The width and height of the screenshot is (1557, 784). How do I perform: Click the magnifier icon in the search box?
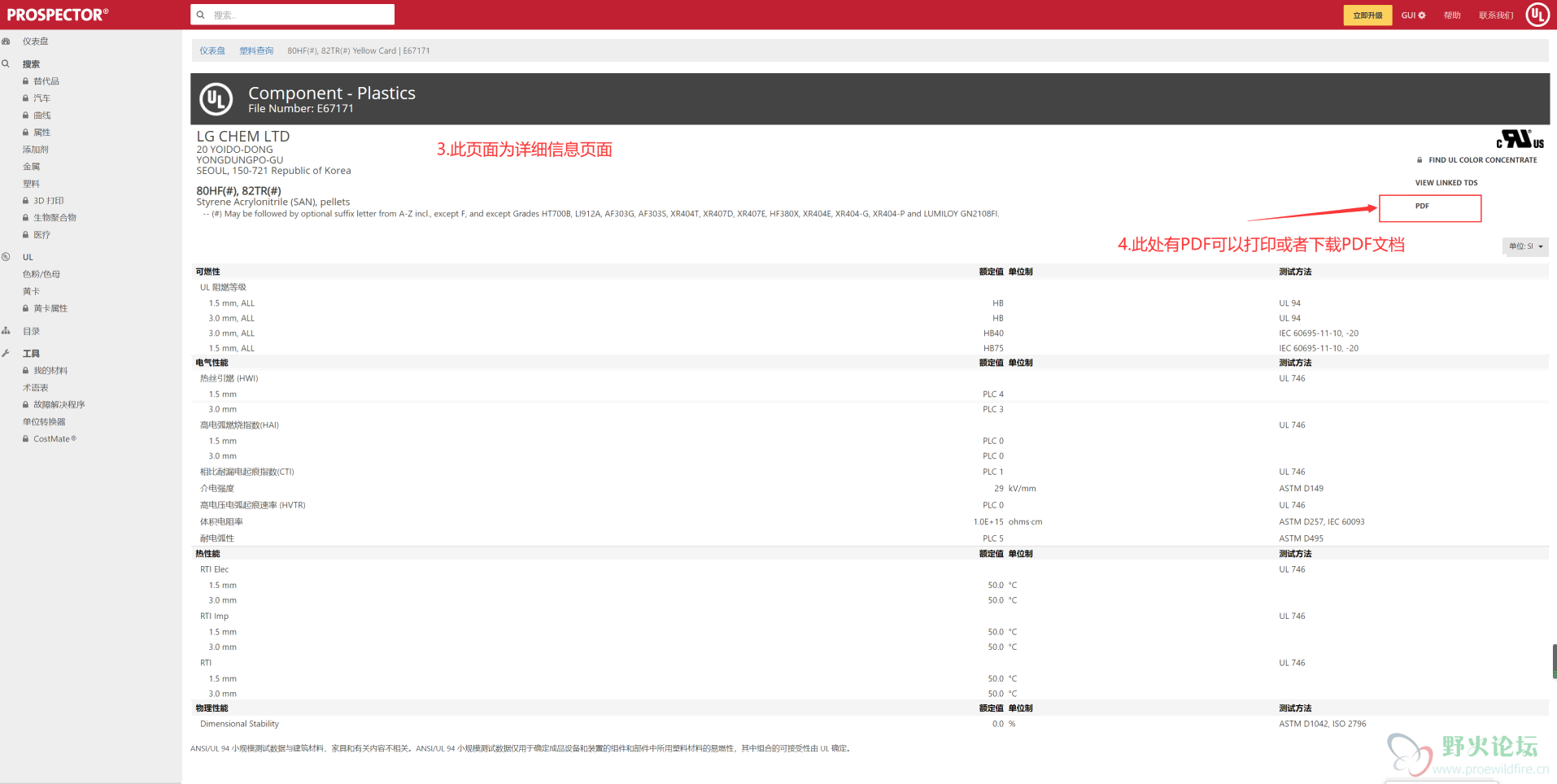coord(201,15)
